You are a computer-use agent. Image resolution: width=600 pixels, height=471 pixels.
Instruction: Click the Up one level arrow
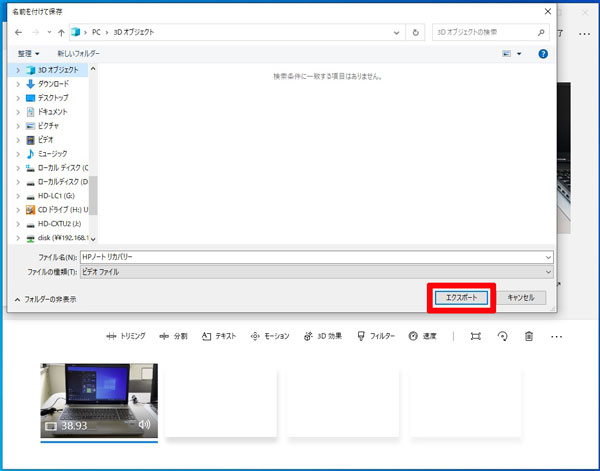pos(61,33)
